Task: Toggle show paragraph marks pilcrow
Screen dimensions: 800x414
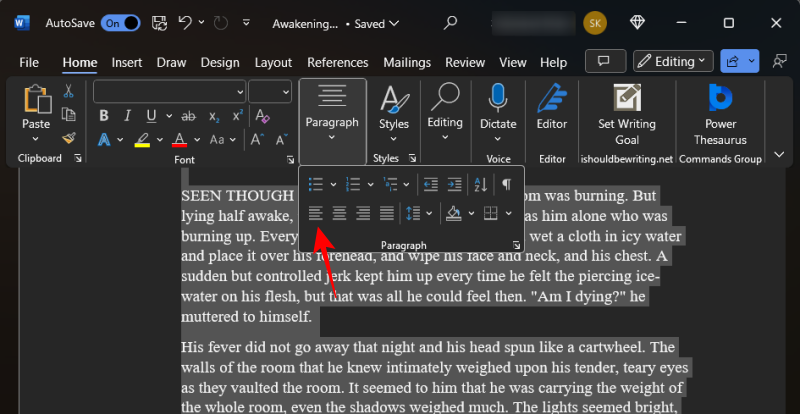Action: point(507,184)
